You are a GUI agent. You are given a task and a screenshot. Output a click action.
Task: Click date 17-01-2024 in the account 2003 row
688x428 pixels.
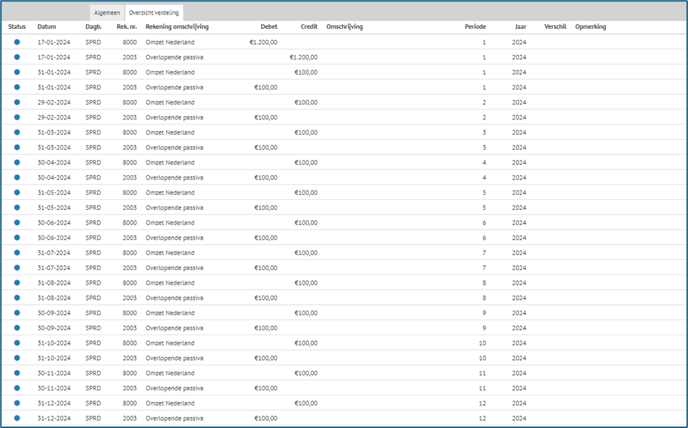(54, 57)
